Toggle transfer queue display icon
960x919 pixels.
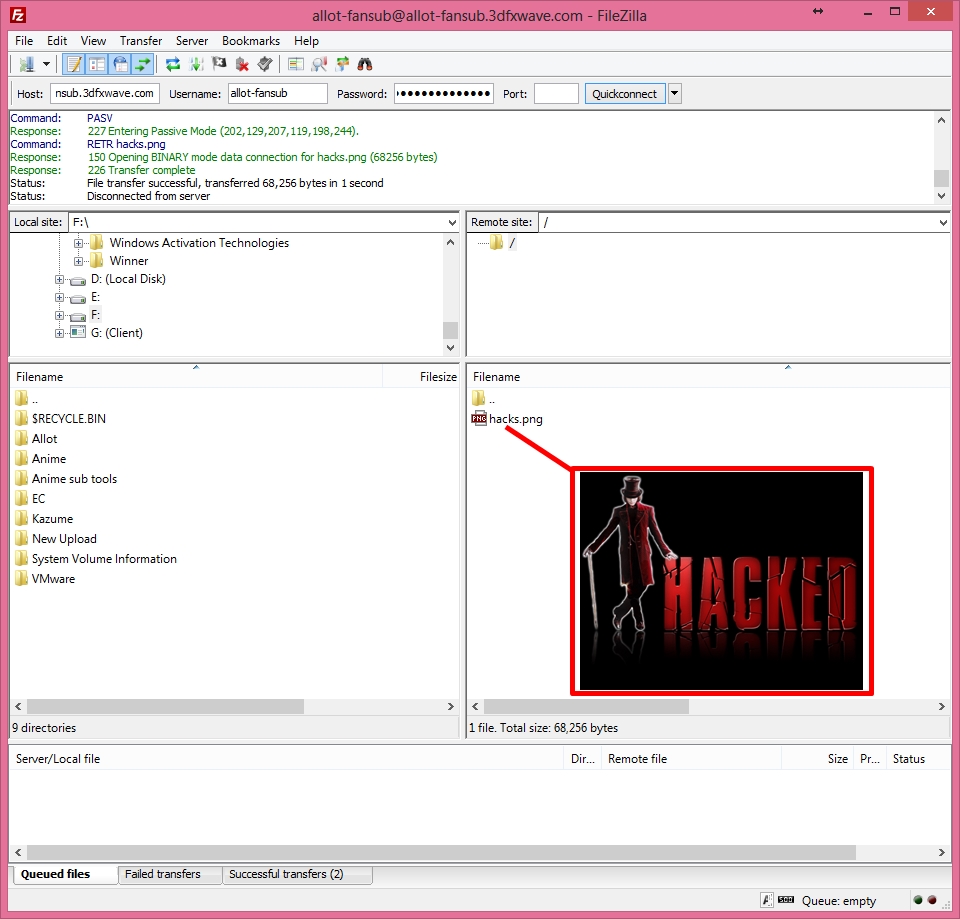tap(142, 64)
